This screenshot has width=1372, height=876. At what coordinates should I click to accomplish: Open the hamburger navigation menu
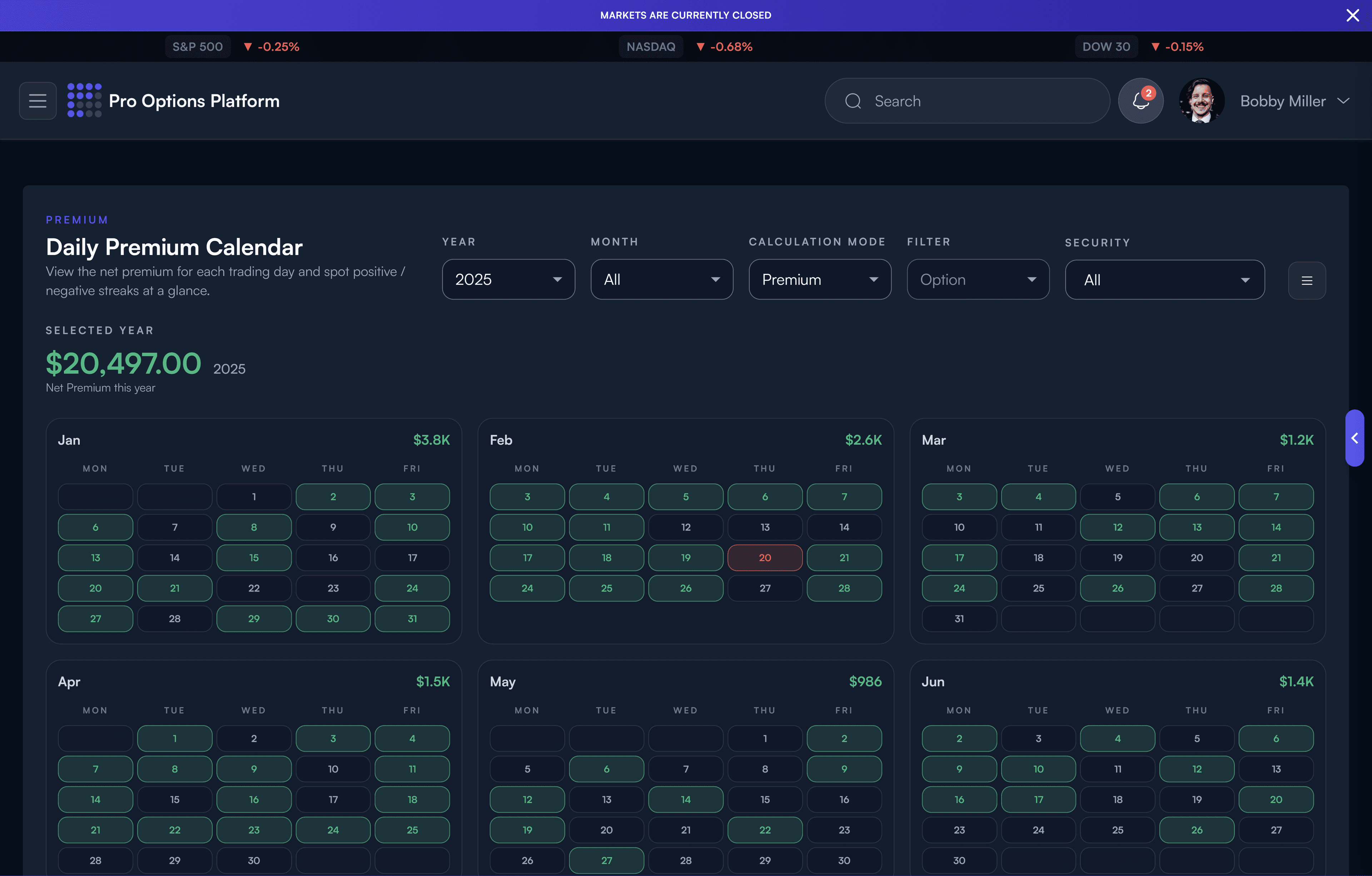point(37,100)
